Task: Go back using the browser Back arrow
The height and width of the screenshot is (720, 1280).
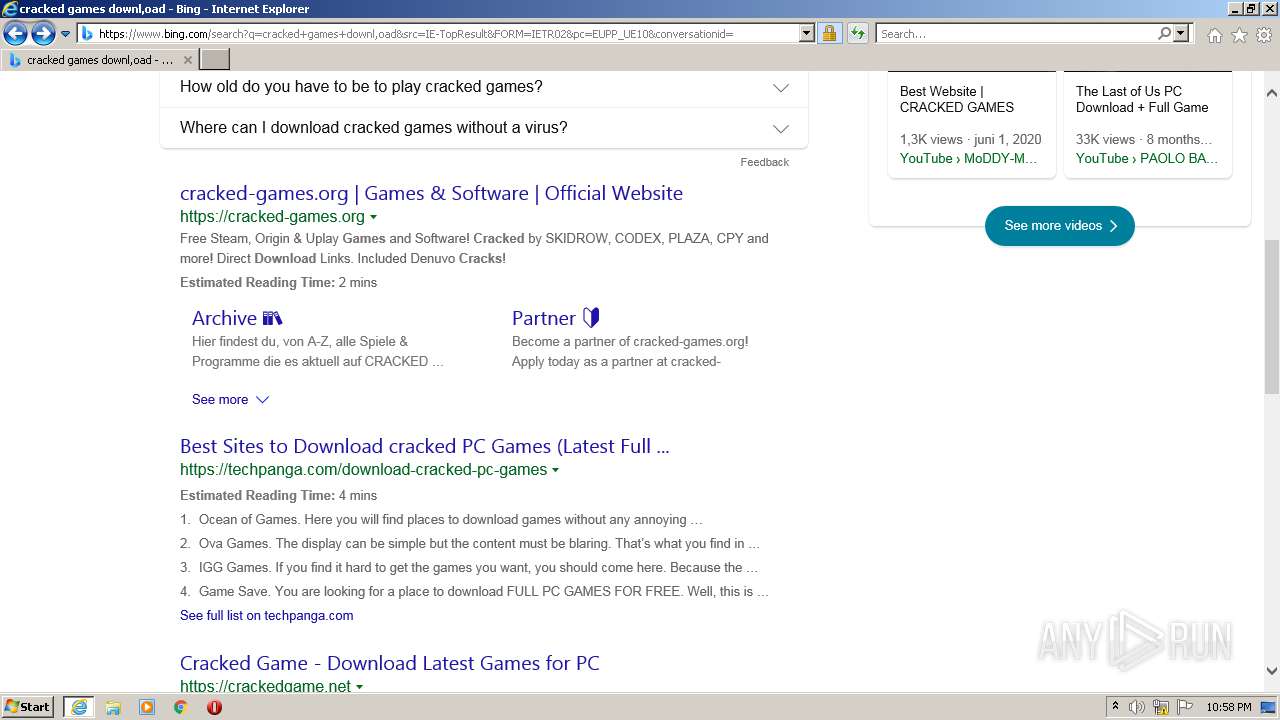Action: point(15,34)
